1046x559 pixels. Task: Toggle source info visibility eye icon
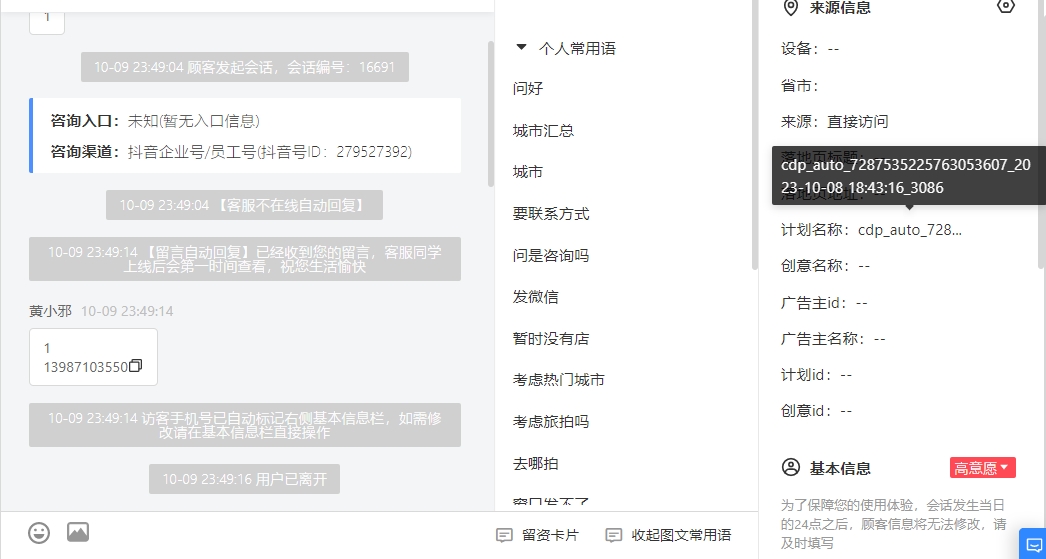1005,7
